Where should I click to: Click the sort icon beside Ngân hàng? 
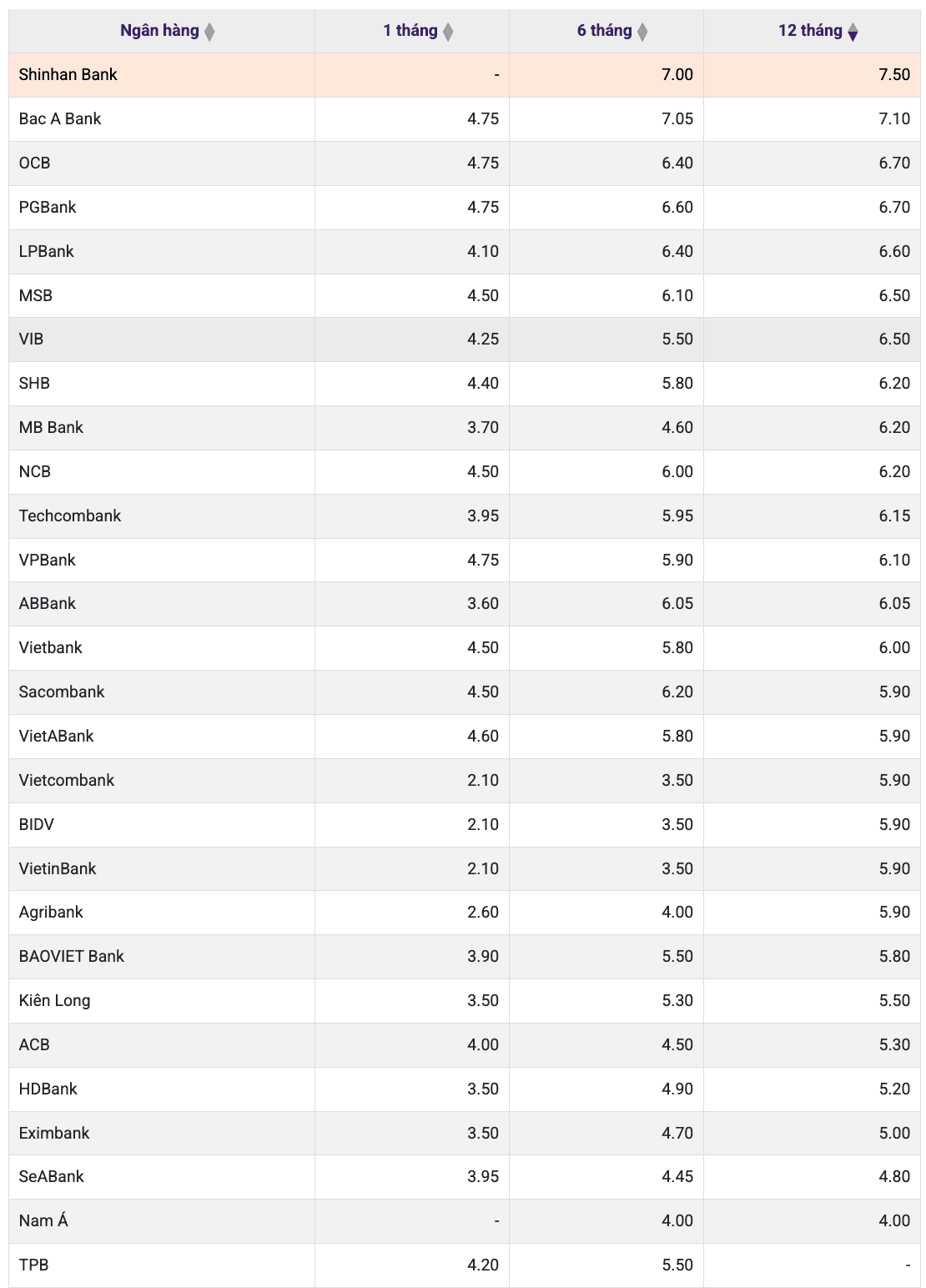click(x=209, y=32)
